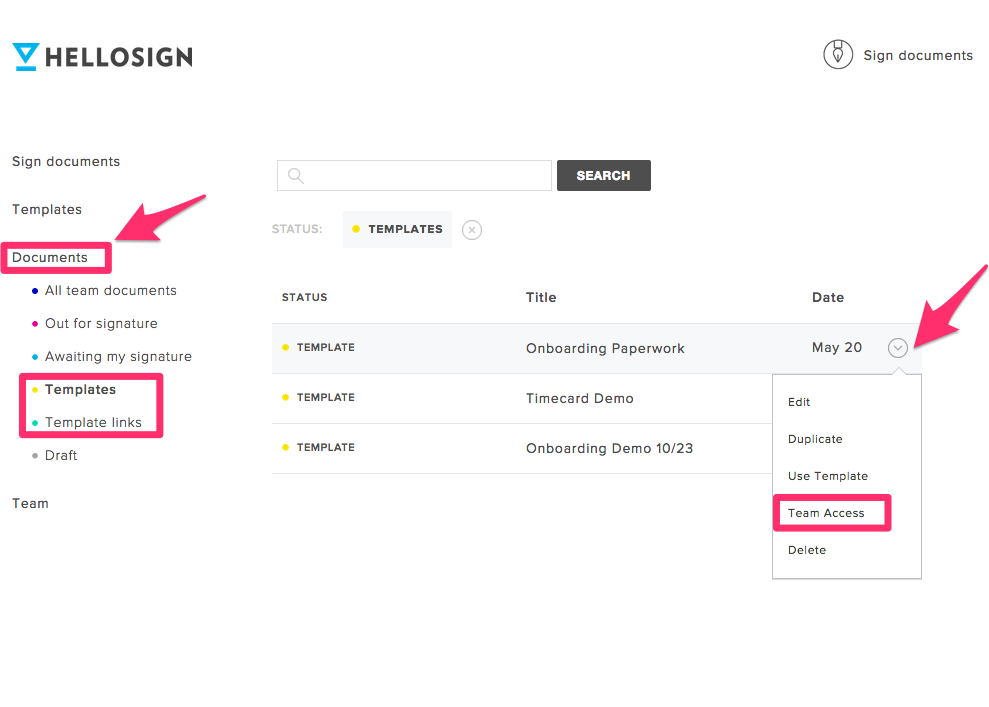Show All team documents

pos(110,291)
